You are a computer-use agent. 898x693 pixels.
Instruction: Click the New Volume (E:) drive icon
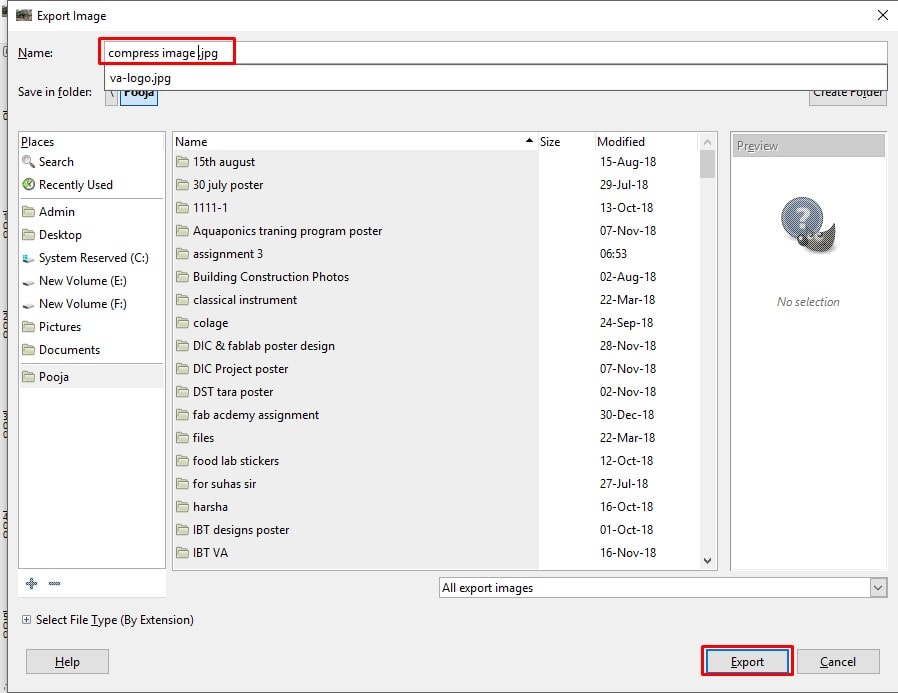coord(28,282)
